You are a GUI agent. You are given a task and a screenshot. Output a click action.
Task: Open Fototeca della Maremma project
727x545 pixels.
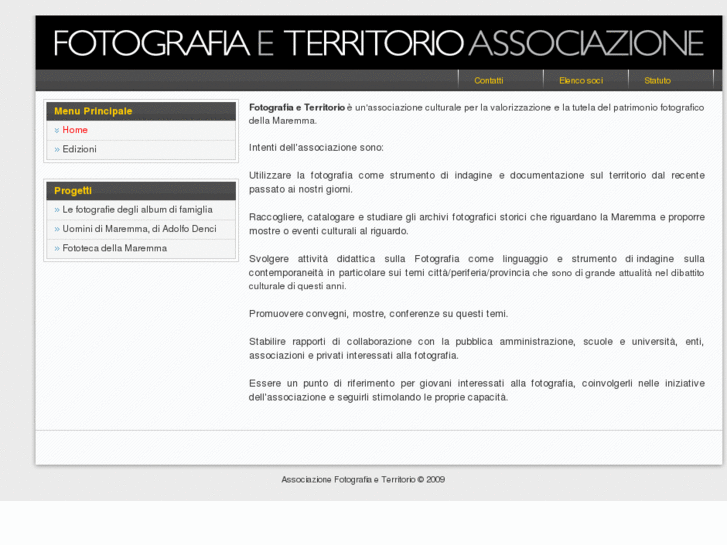click(x=115, y=249)
